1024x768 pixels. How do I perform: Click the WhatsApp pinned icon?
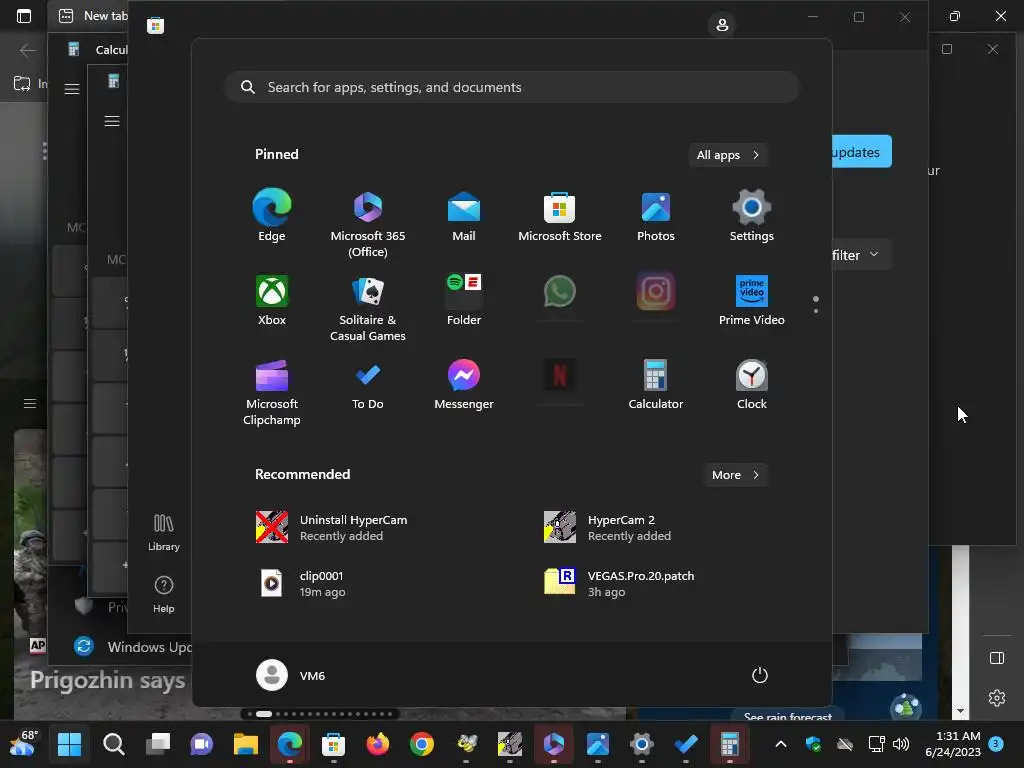[x=560, y=291]
